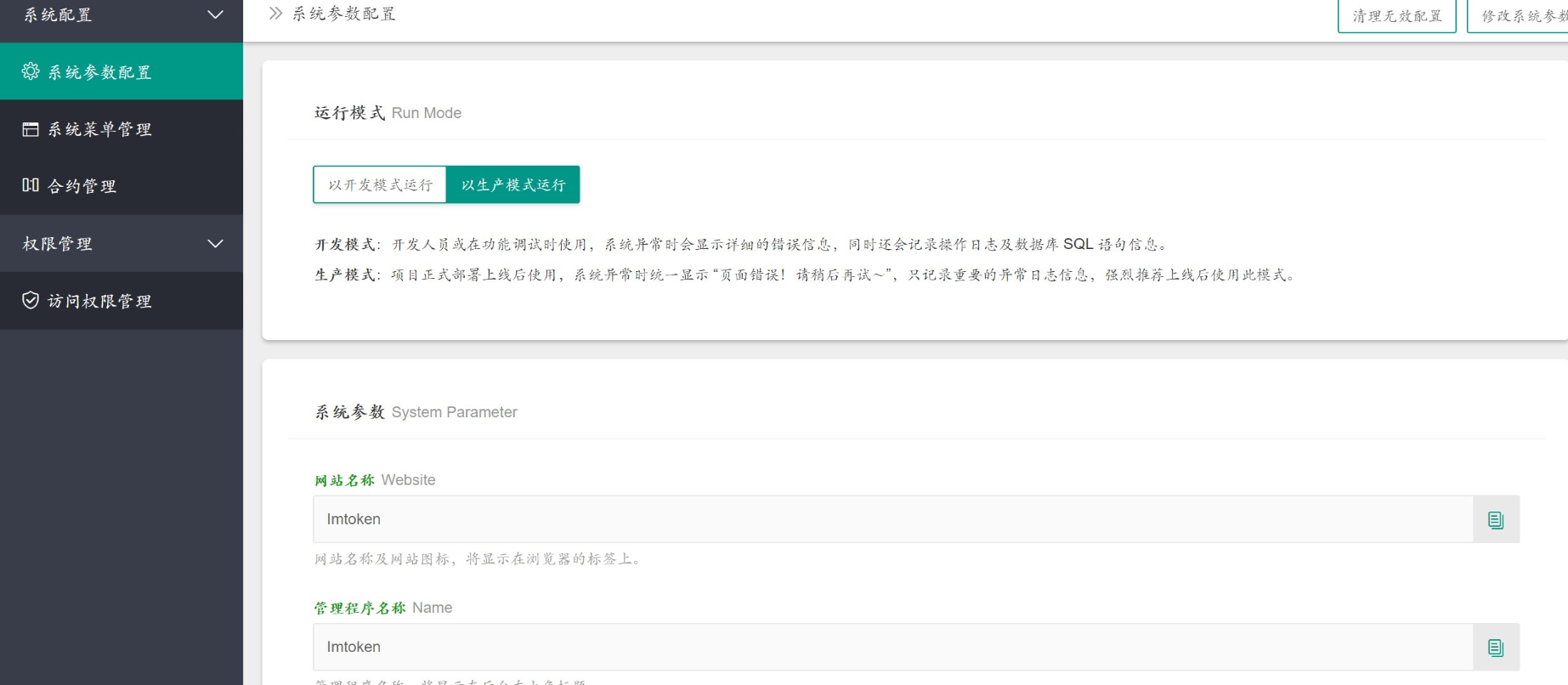Select 以生产模式运行 mode
This screenshot has height=685, width=1568.
click(x=513, y=184)
